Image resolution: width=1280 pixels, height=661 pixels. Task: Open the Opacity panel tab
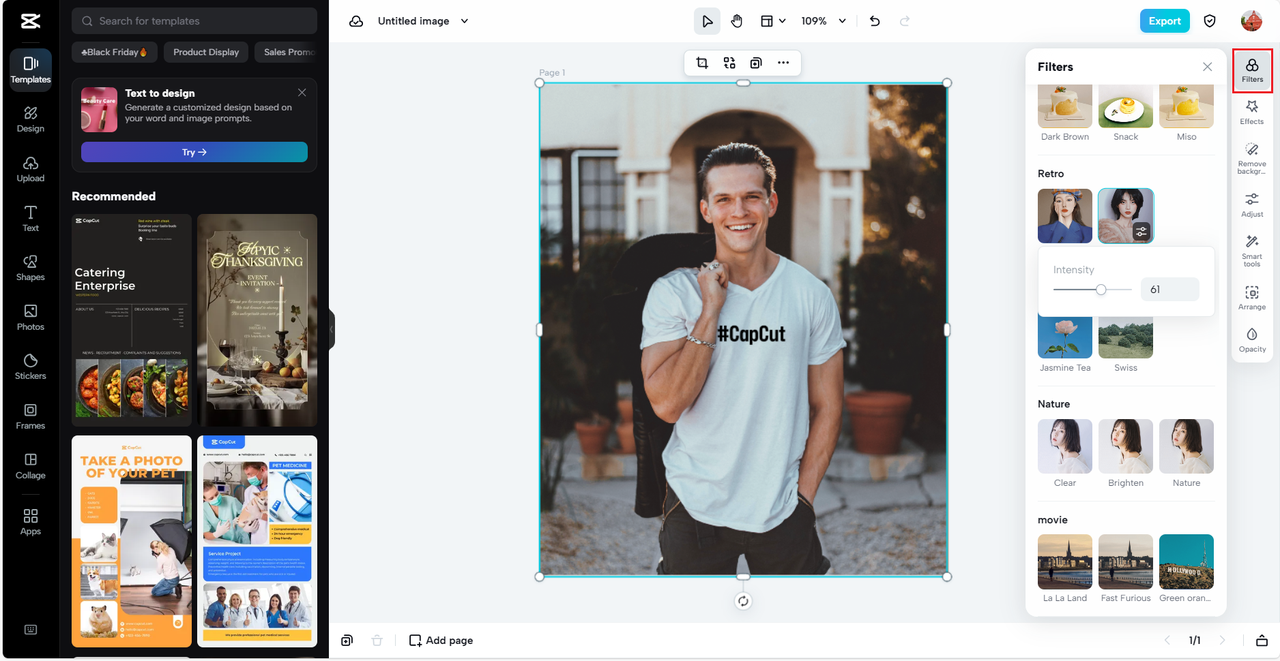point(1252,340)
